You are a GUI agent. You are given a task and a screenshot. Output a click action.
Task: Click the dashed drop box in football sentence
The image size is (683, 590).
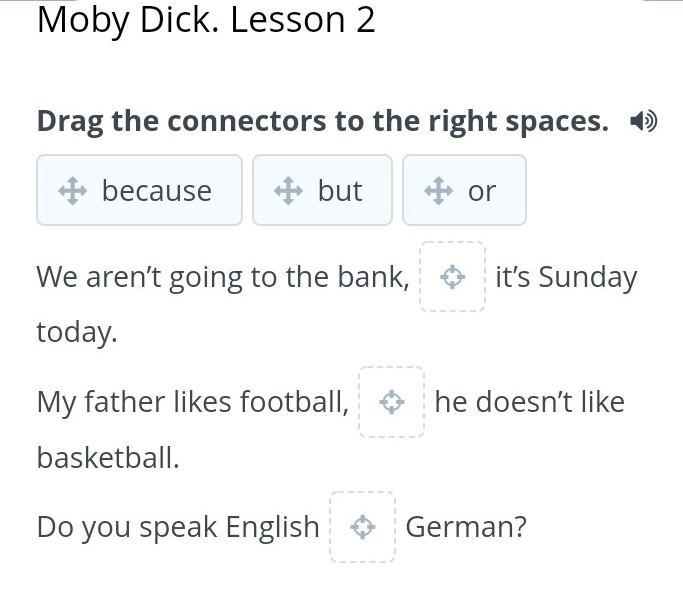392,402
